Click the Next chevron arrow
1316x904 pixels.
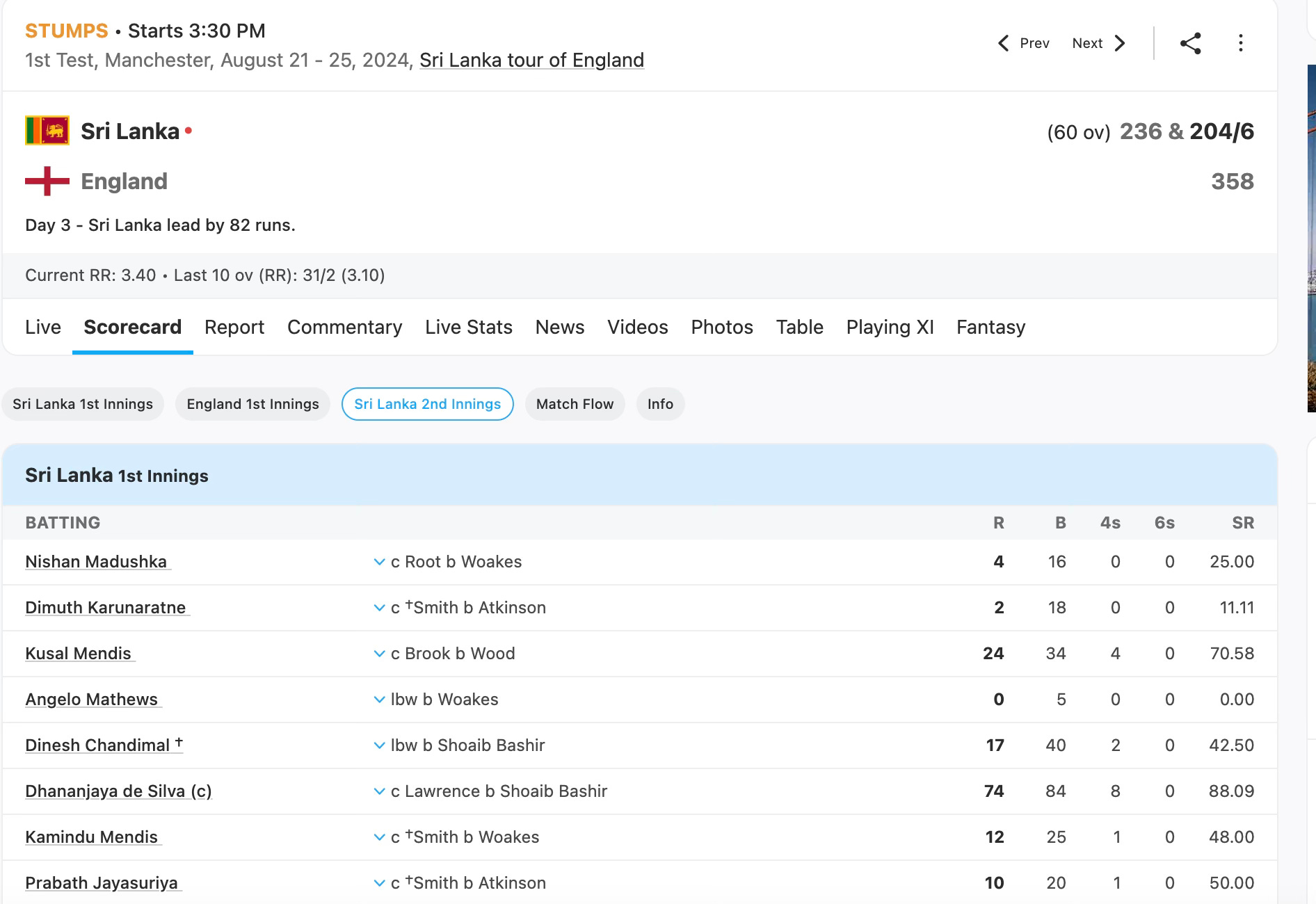1120,43
